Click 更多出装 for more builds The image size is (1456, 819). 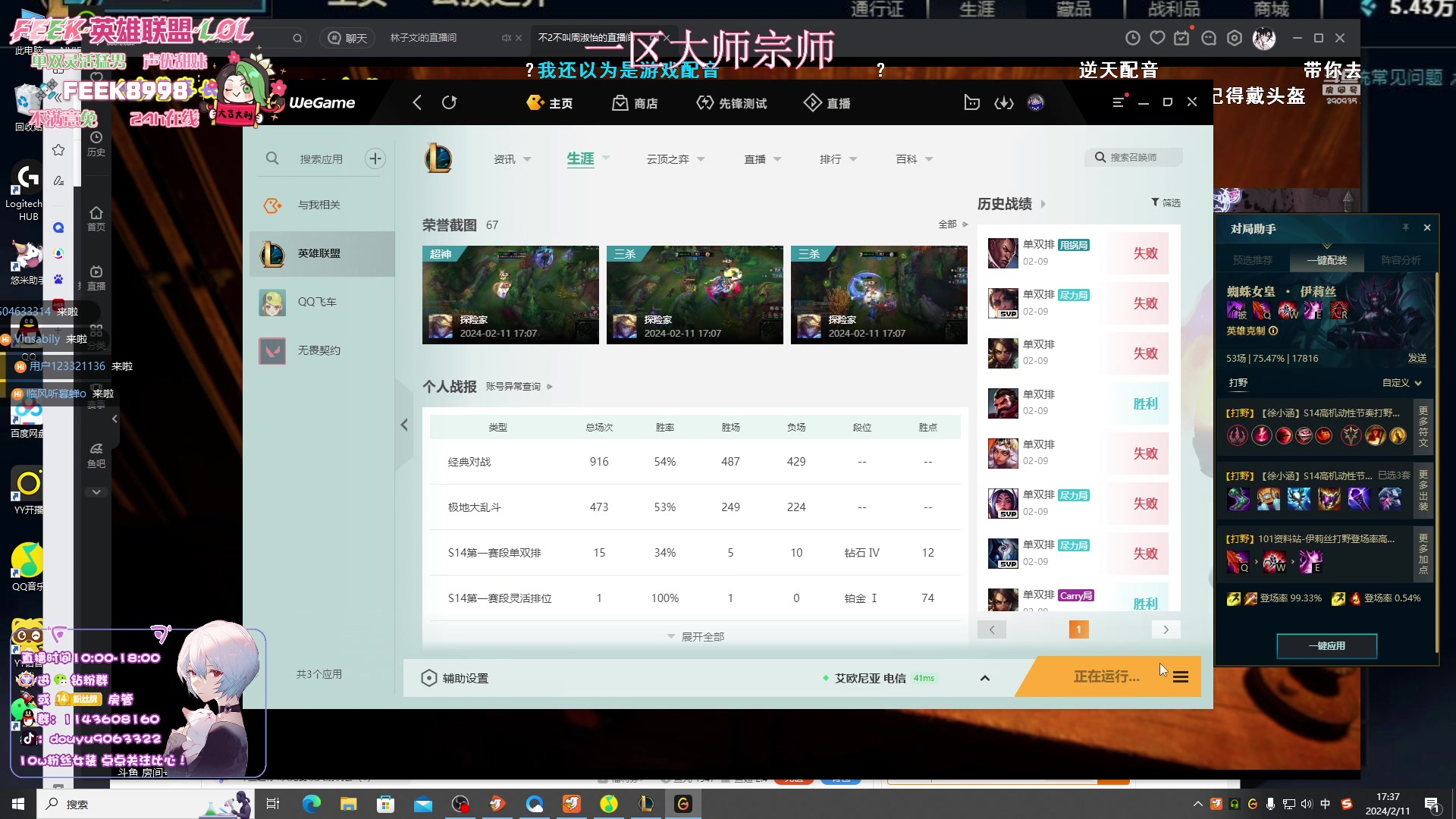tap(1423, 491)
